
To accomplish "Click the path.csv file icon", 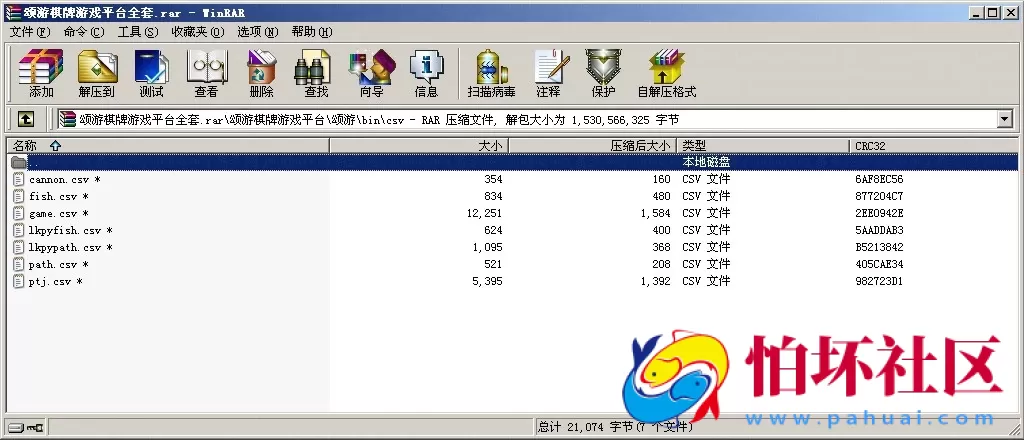I will pyautogui.click(x=18, y=264).
